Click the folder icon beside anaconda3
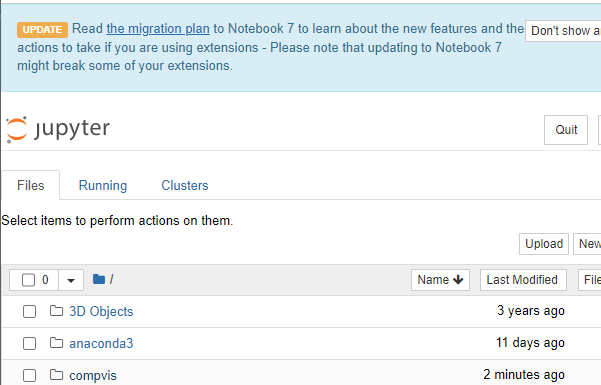 tap(56, 342)
